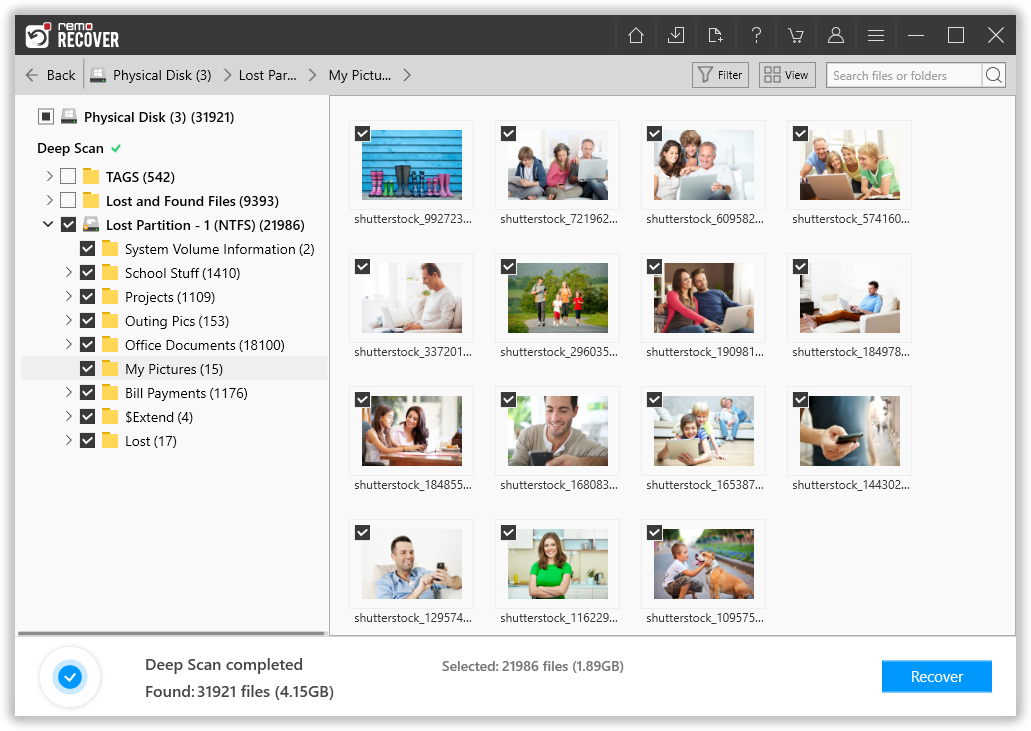Click the shopping cart purchase icon
The width and height of the screenshot is (1031, 731).
(x=796, y=34)
